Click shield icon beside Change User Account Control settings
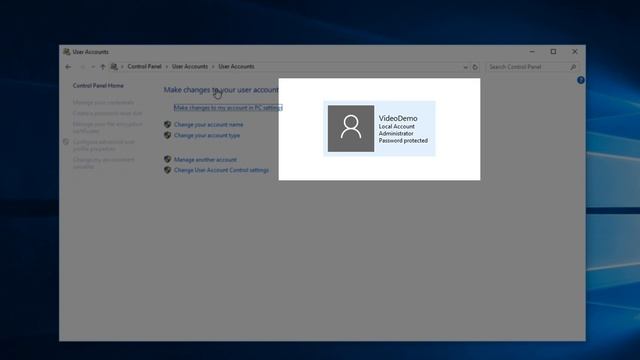The width and height of the screenshot is (640, 360). tap(167, 170)
